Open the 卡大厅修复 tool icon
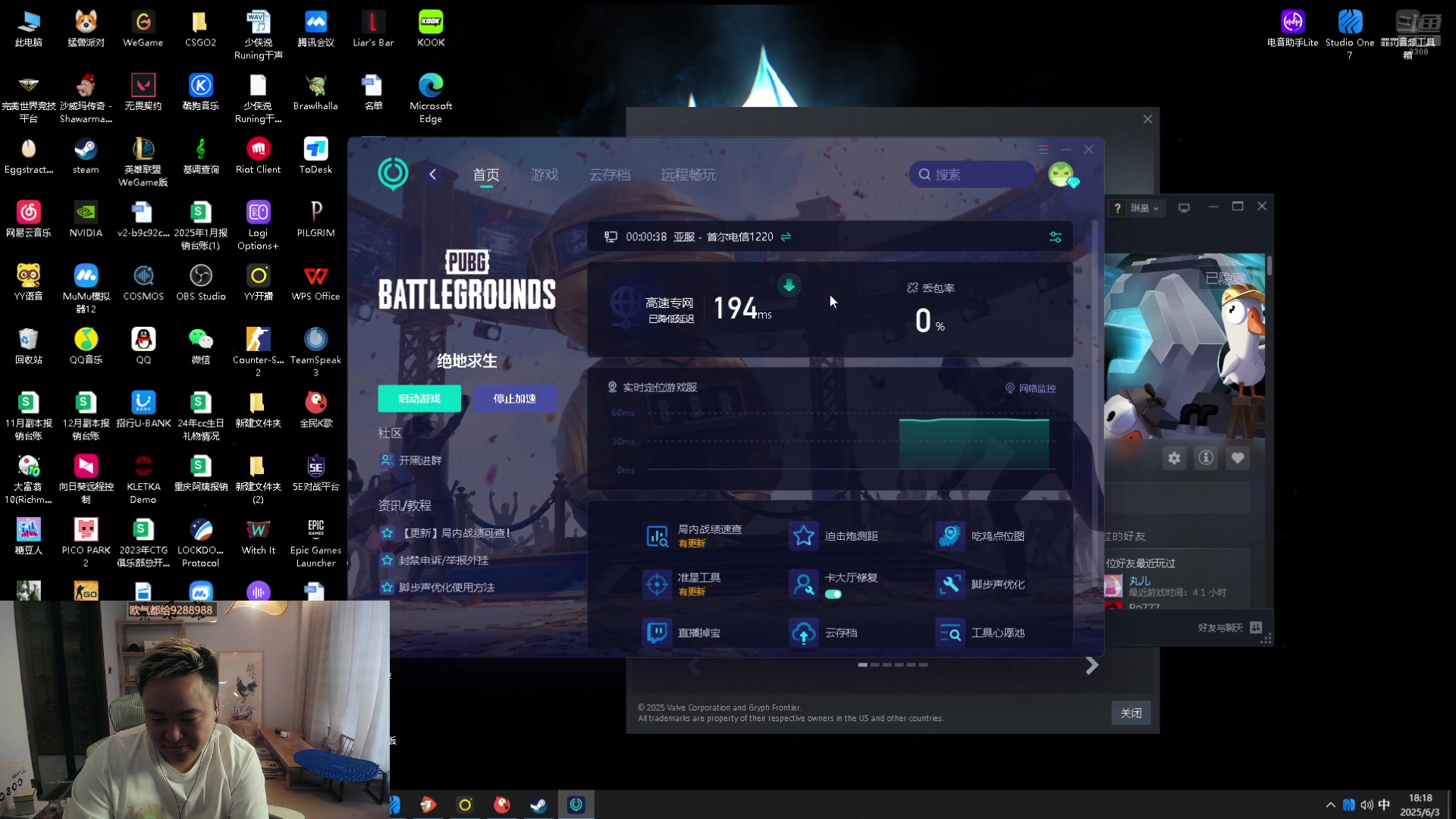Screen dimensions: 1456x819 [804, 584]
